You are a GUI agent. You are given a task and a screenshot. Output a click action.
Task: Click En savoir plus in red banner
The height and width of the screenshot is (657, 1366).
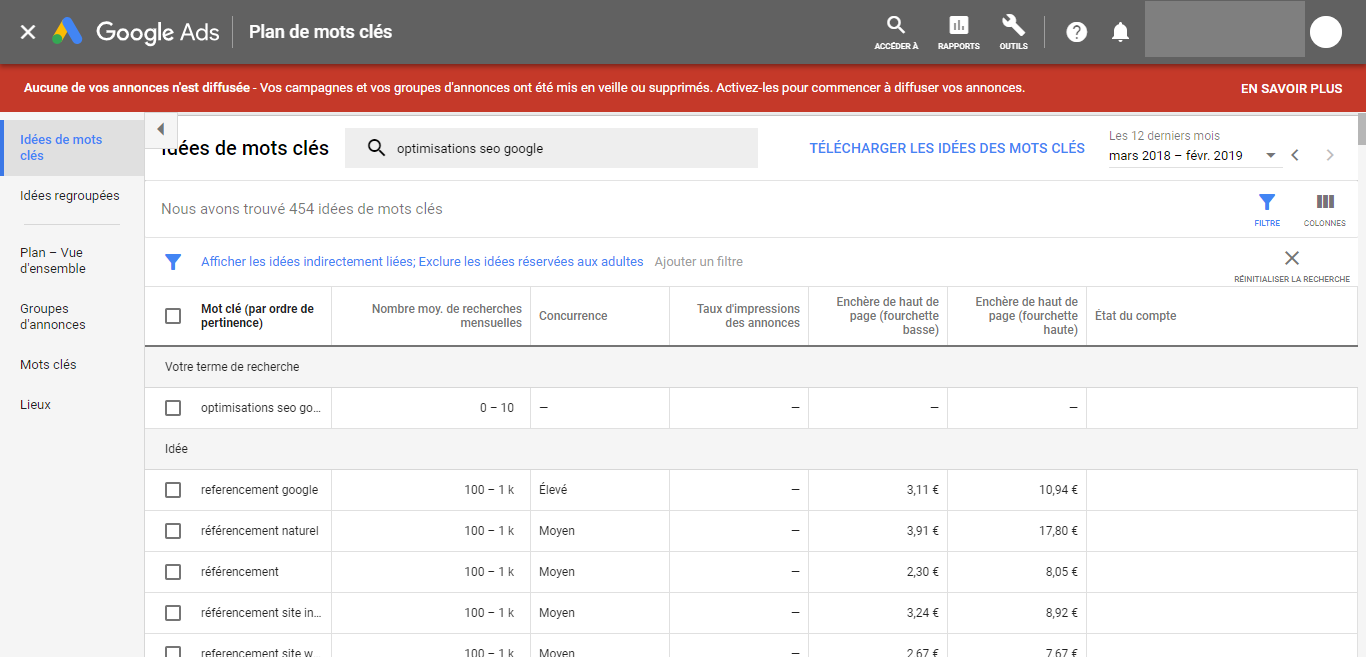point(1291,88)
